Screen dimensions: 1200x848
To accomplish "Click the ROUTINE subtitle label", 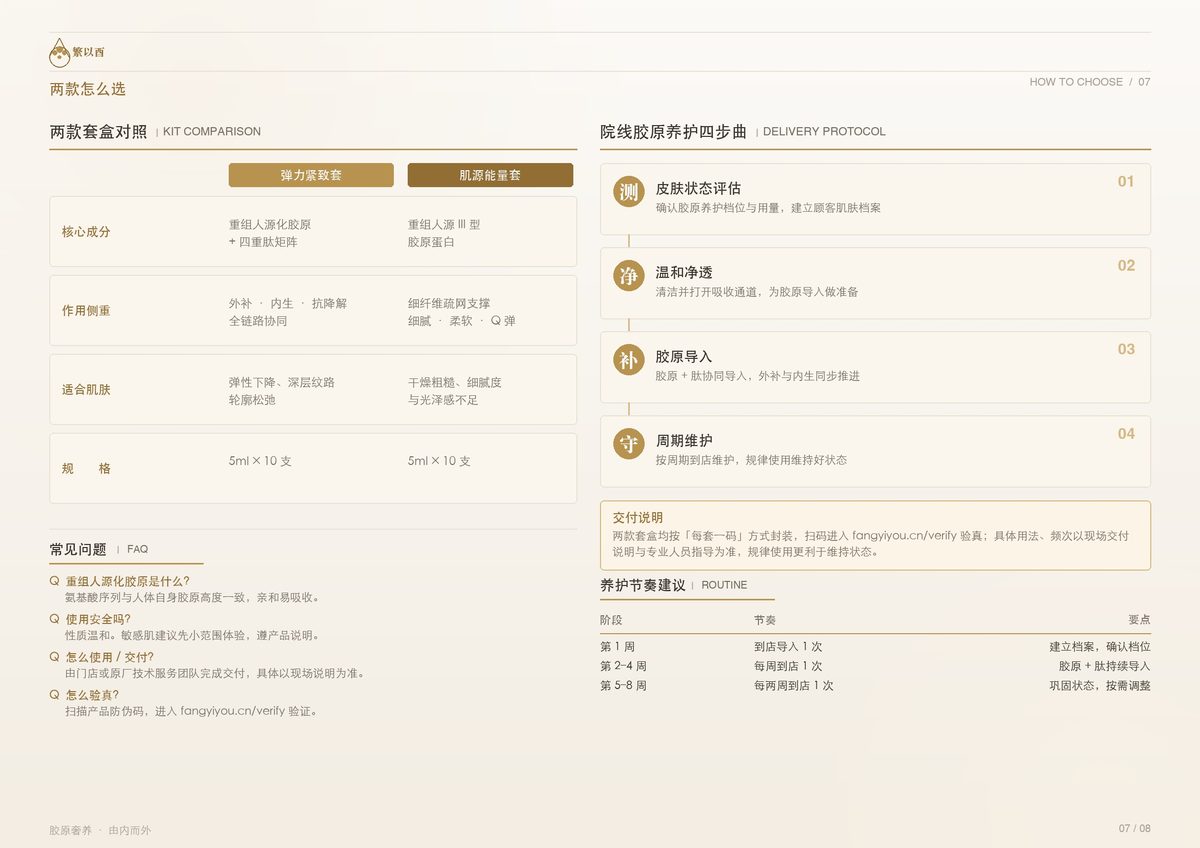I will (724, 585).
